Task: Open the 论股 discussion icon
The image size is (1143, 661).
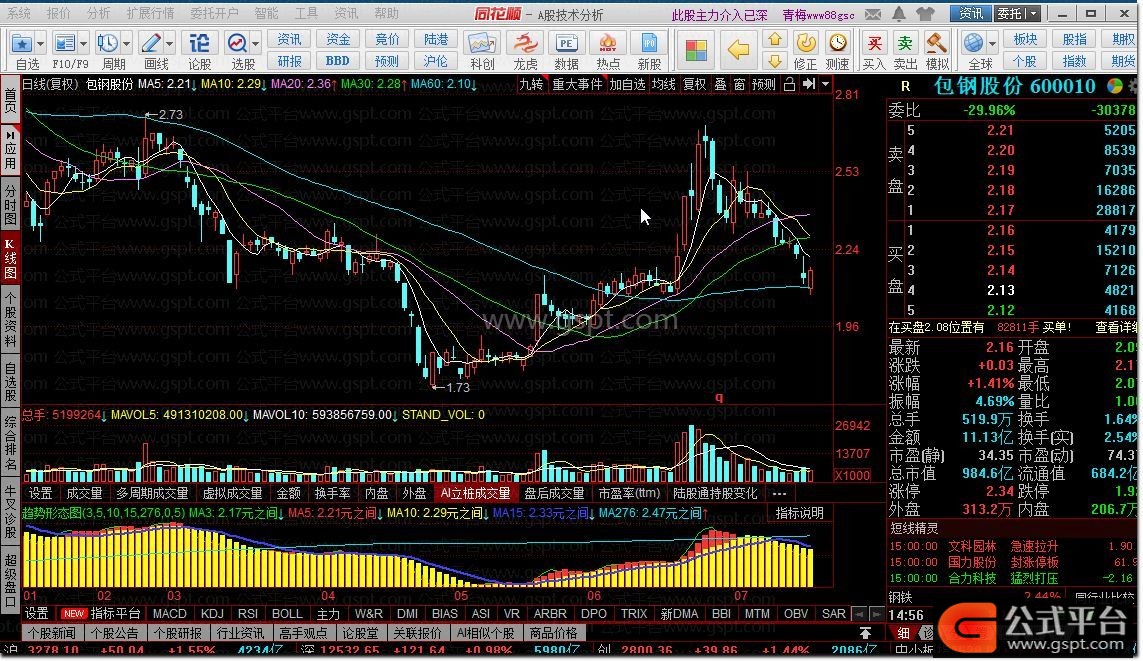Action: [199, 44]
